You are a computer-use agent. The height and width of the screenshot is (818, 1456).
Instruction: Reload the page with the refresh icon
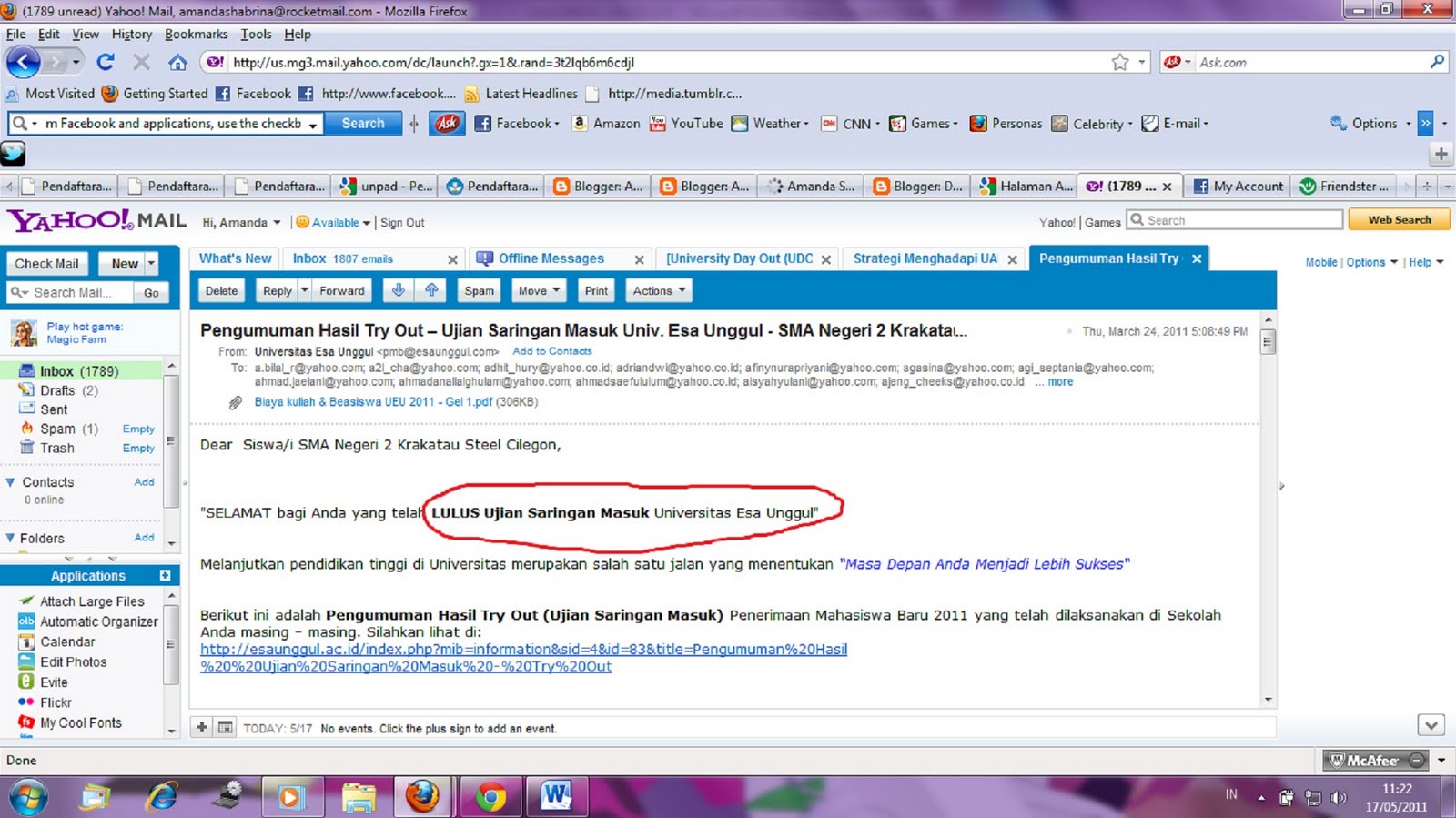(x=106, y=62)
